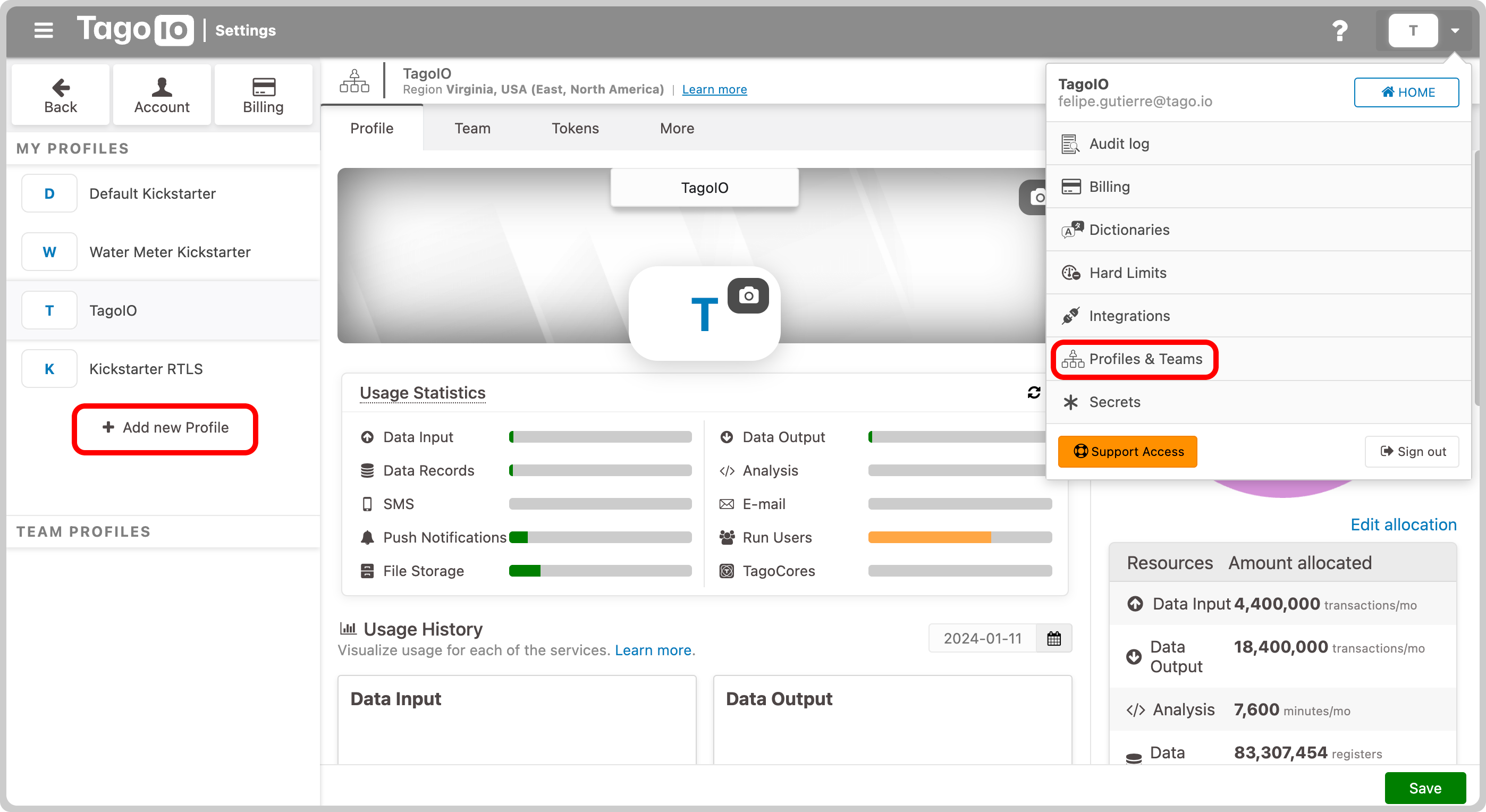
Task: Open the help question mark
Action: pyautogui.click(x=1339, y=31)
